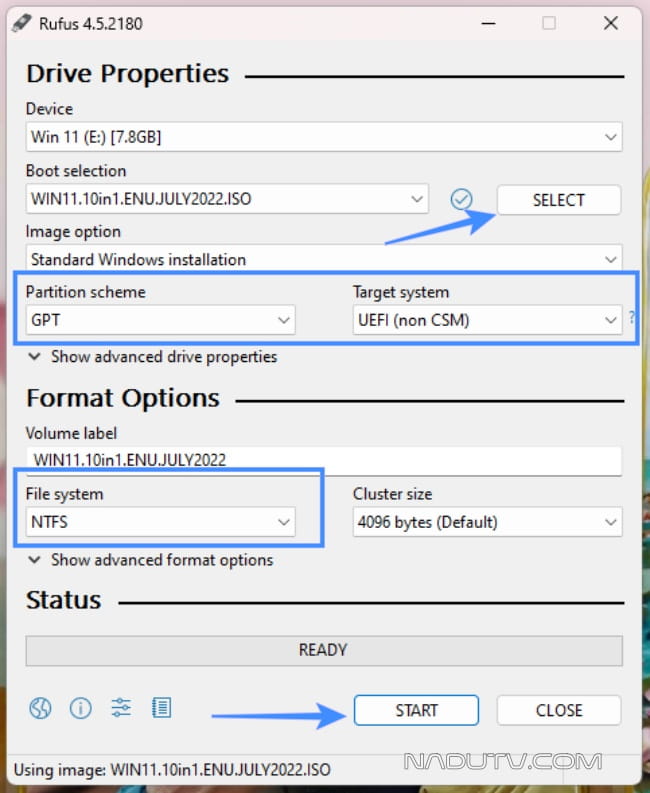Show the log icon
This screenshot has width=650, height=793.
click(x=161, y=708)
